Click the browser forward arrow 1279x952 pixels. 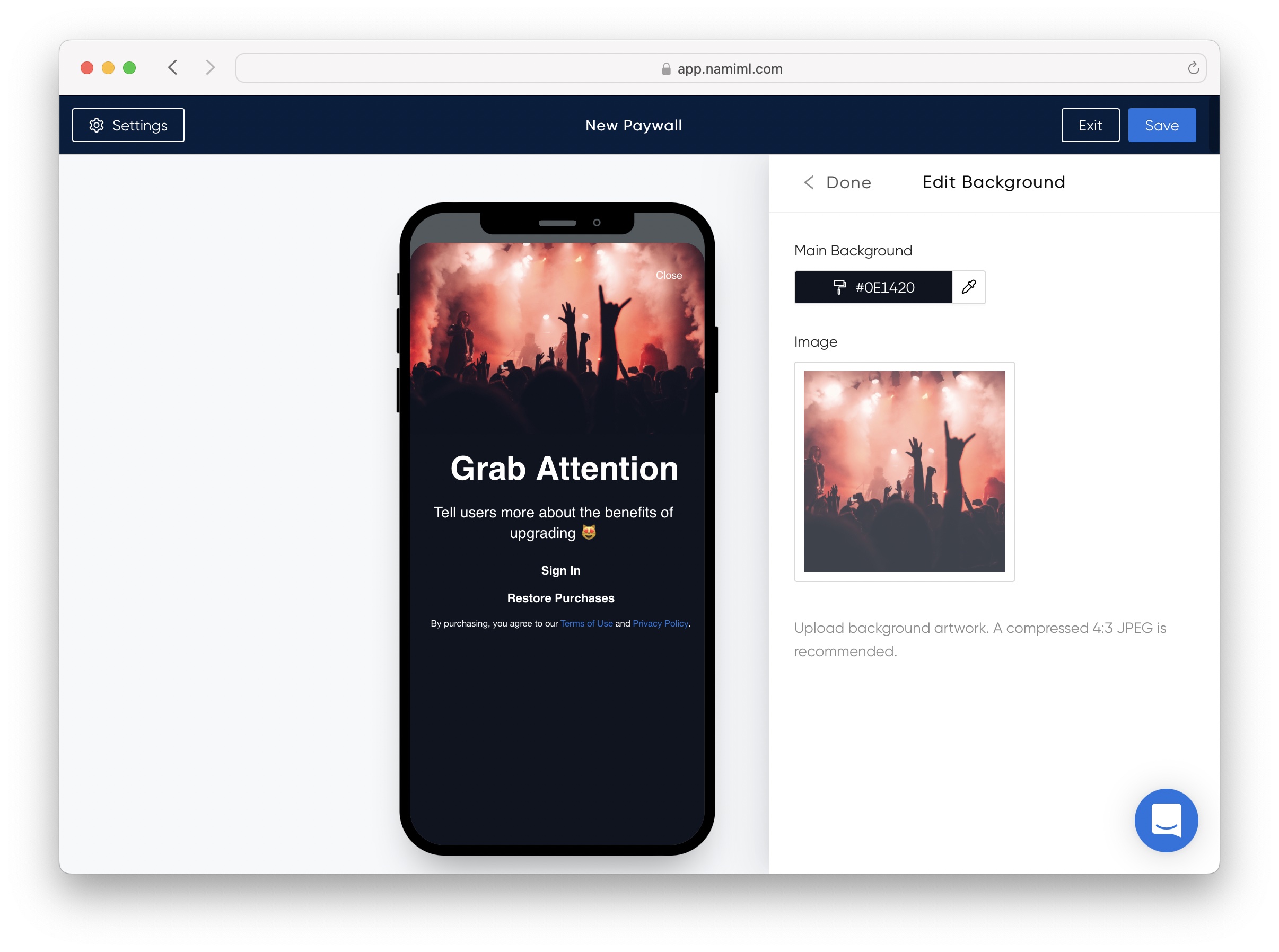point(211,67)
